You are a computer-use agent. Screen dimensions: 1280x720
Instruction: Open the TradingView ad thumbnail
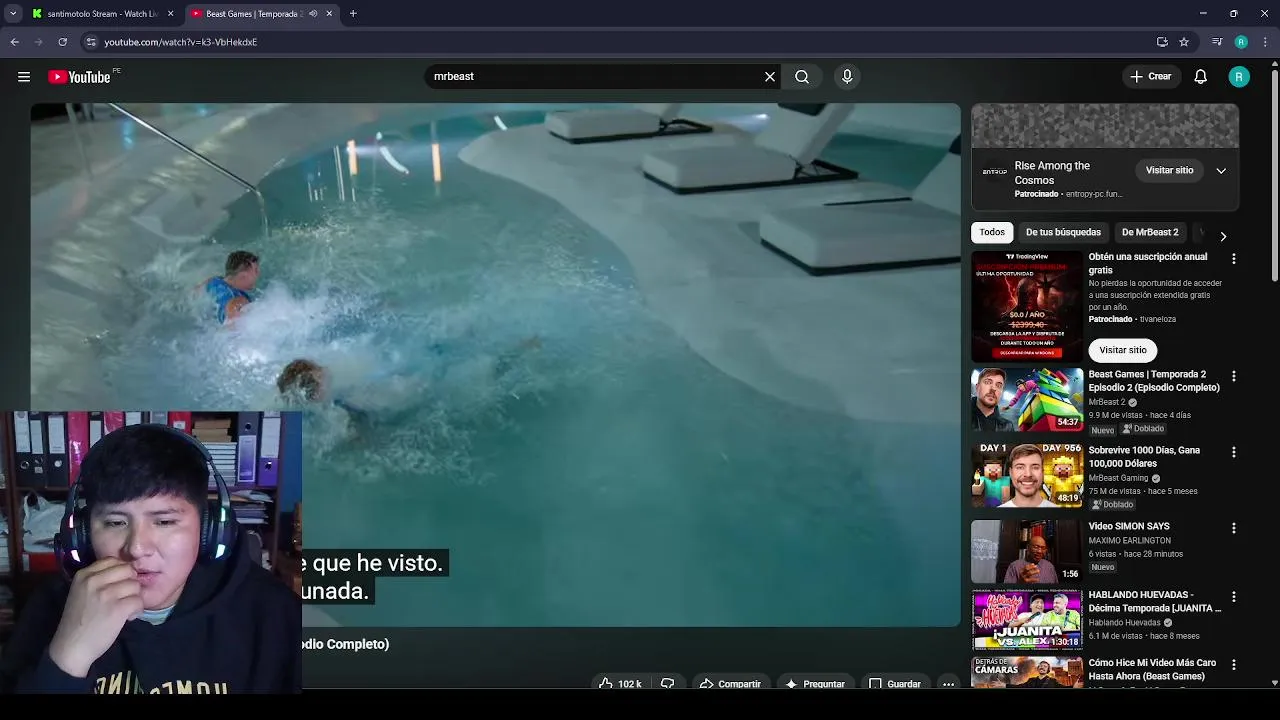[1027, 306]
